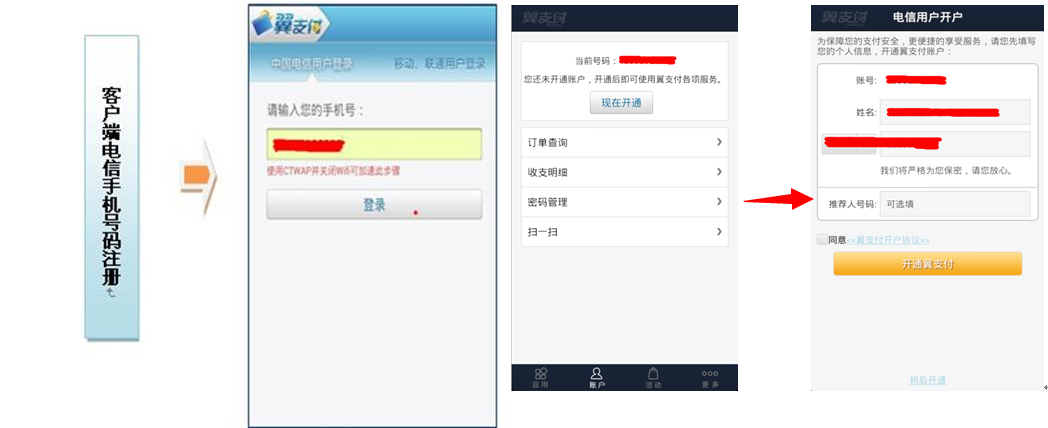The image size is (1048, 428).
Task: Expand chevron beside 订单查询
Action: coord(719,142)
